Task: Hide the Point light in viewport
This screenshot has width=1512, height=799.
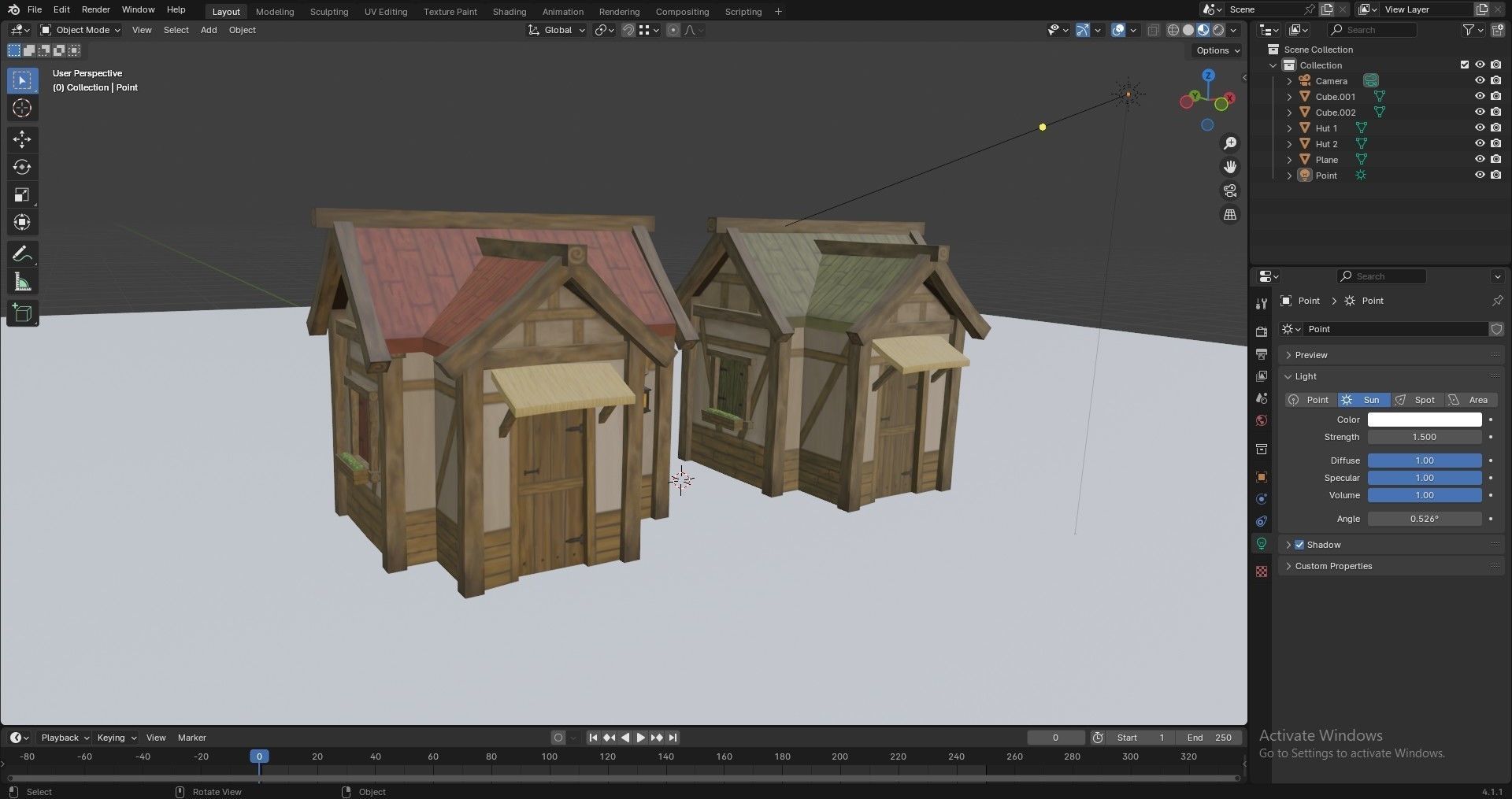Action: tap(1480, 175)
